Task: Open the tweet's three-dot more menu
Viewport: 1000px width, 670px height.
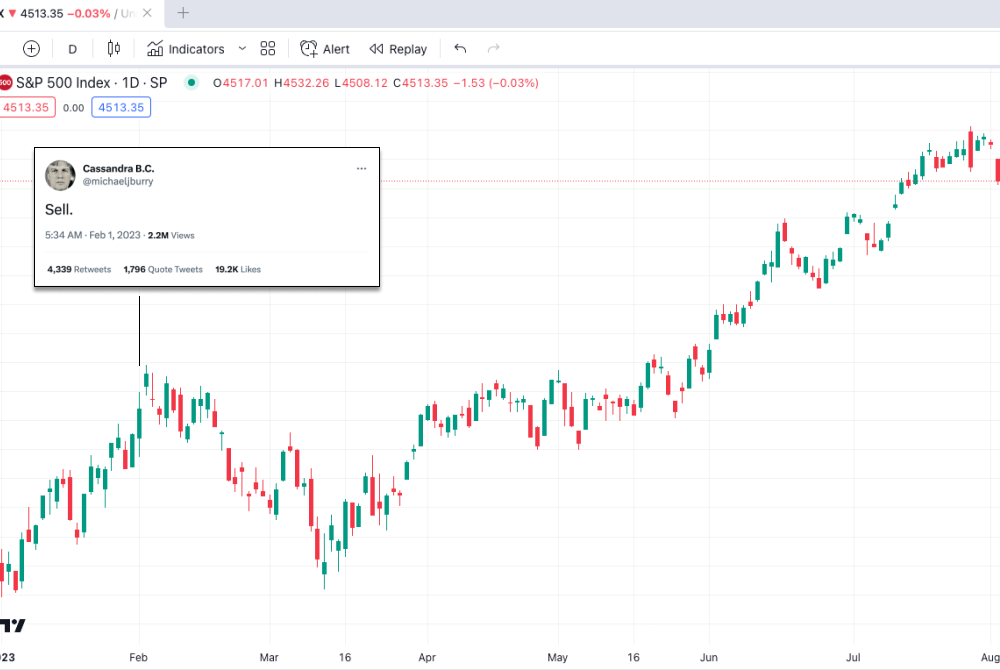Action: point(361,169)
